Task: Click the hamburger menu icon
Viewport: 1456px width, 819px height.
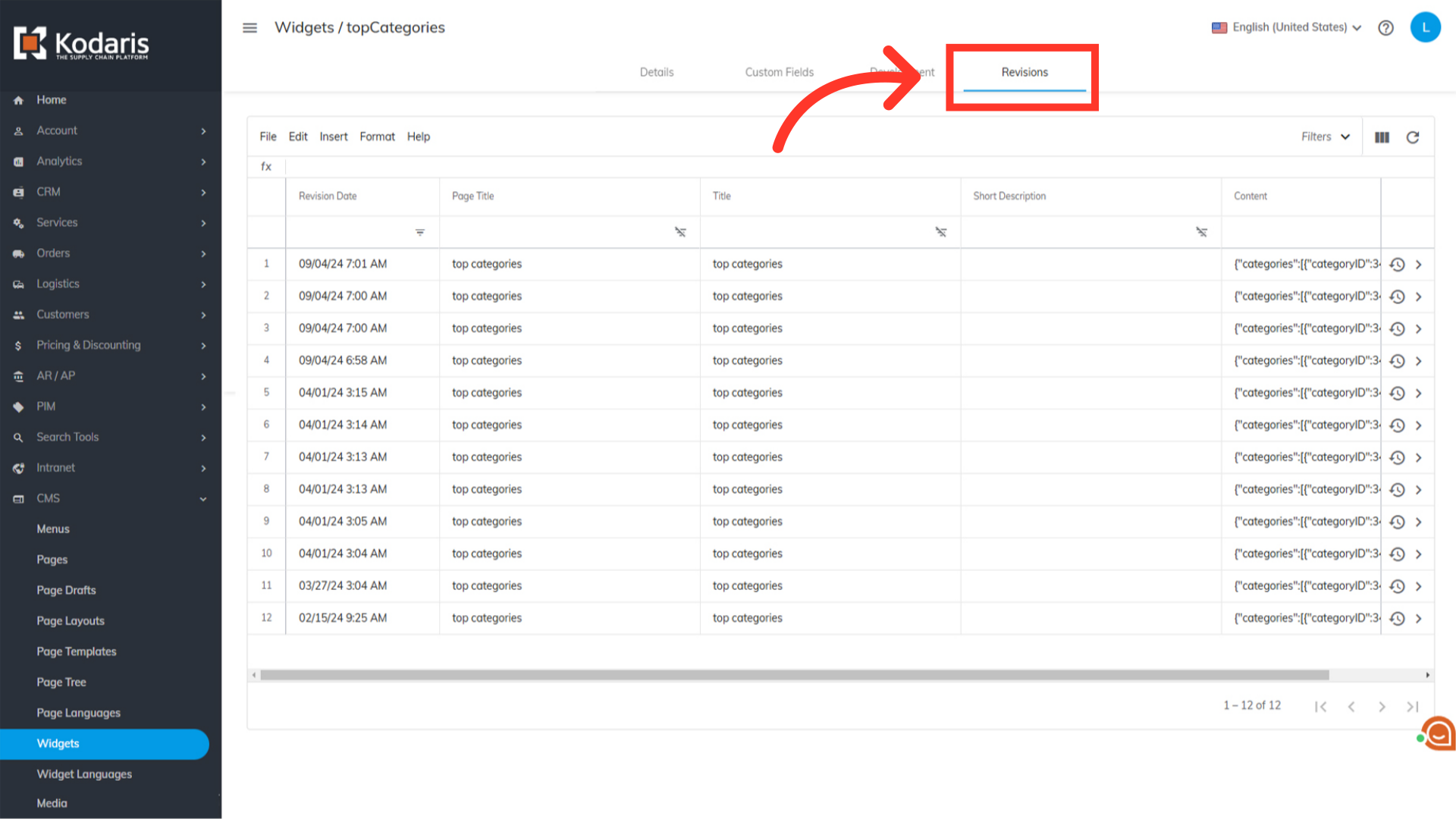Action: [249, 28]
